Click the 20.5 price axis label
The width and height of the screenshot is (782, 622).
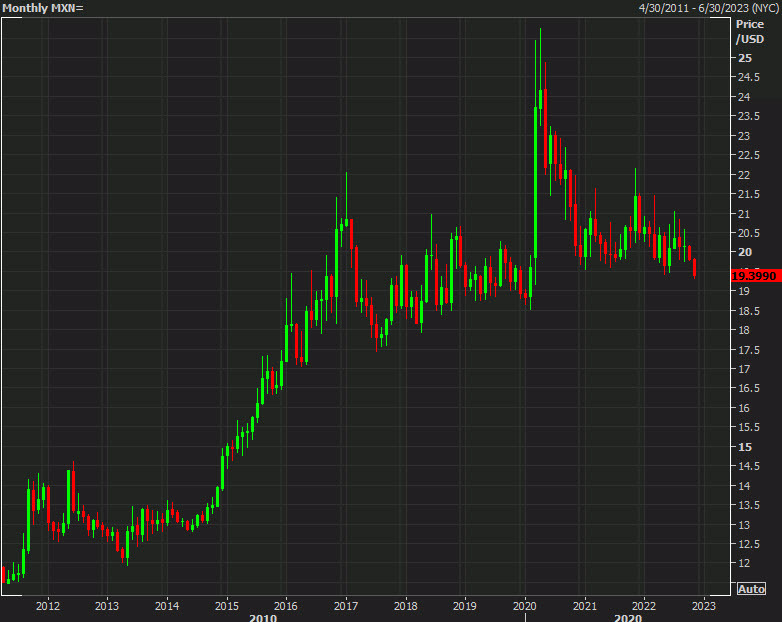click(749, 233)
